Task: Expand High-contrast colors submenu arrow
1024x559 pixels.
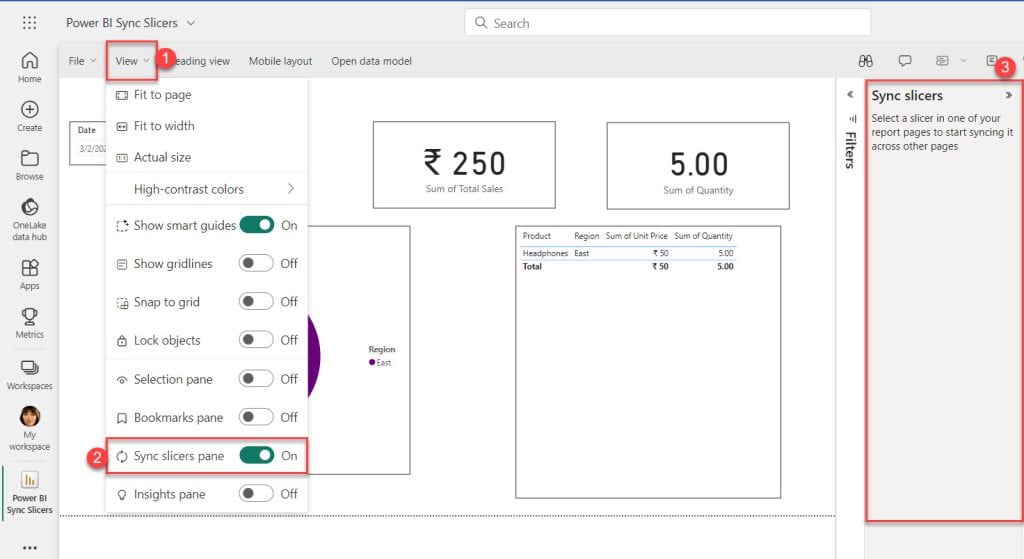Action: coord(291,189)
